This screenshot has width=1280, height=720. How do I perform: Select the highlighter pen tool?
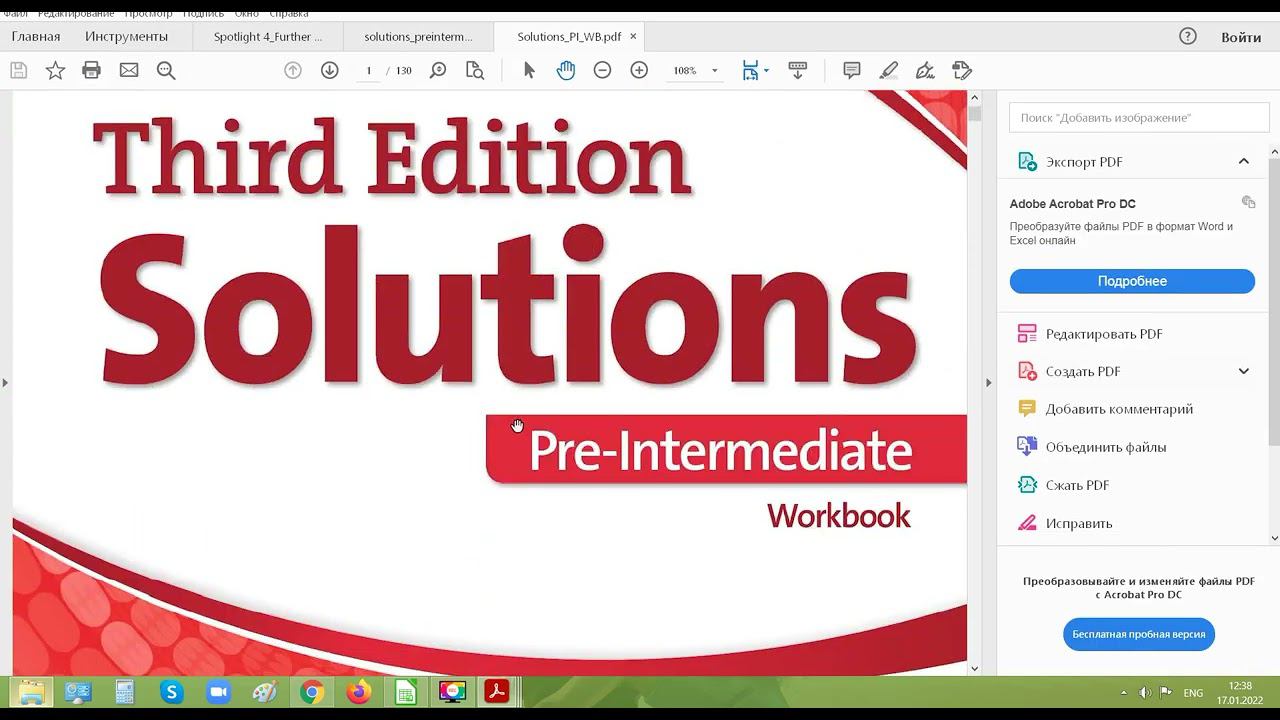coord(888,70)
